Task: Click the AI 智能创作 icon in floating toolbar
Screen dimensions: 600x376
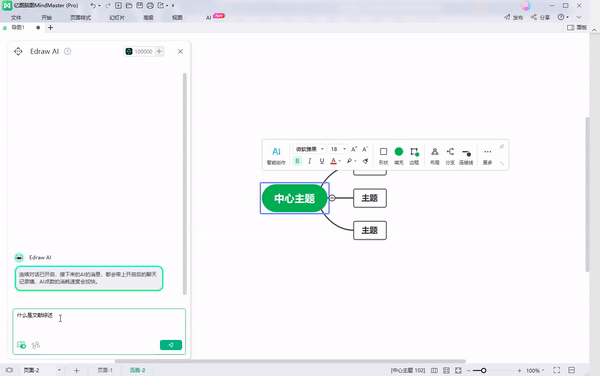Action: [276, 155]
